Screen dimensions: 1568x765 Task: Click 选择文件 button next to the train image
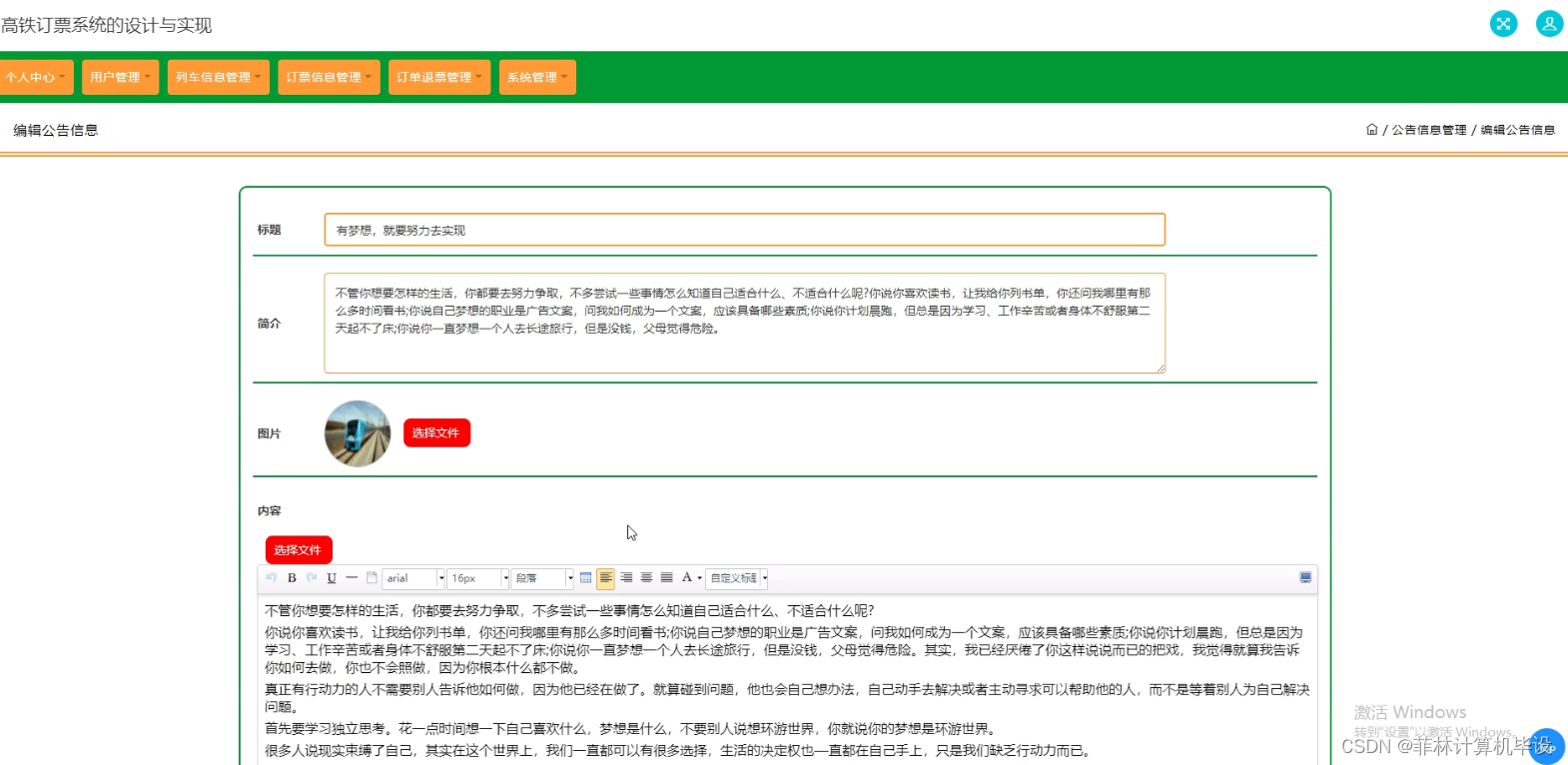436,433
